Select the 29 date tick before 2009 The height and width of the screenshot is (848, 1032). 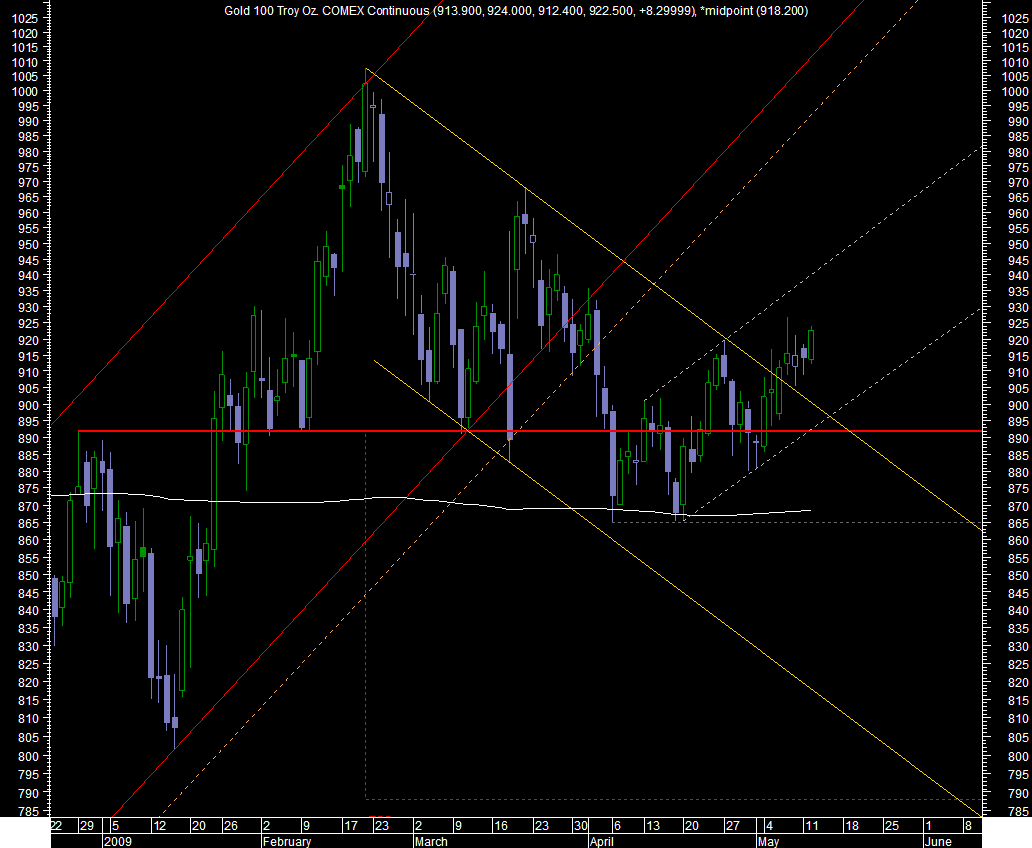pos(86,826)
